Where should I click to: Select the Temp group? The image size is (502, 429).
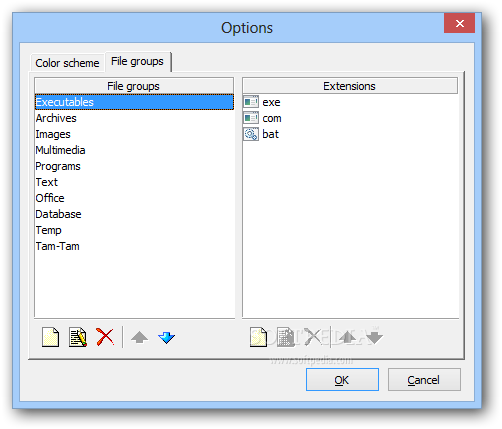(x=134, y=230)
